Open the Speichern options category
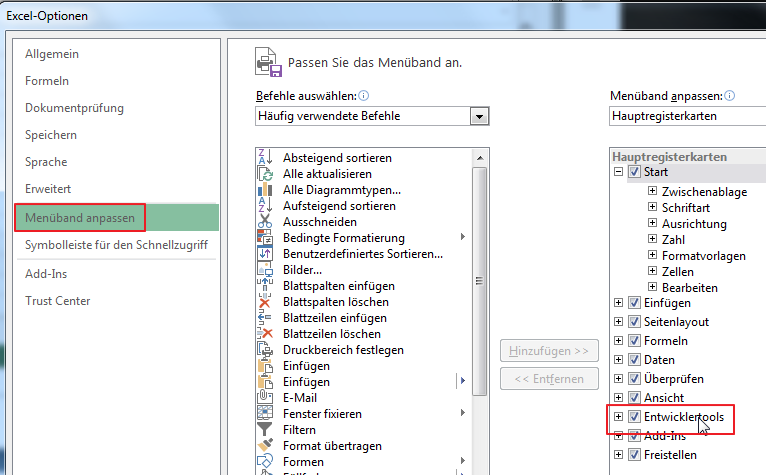Screen dimensions: 766x475 [x=51, y=135]
